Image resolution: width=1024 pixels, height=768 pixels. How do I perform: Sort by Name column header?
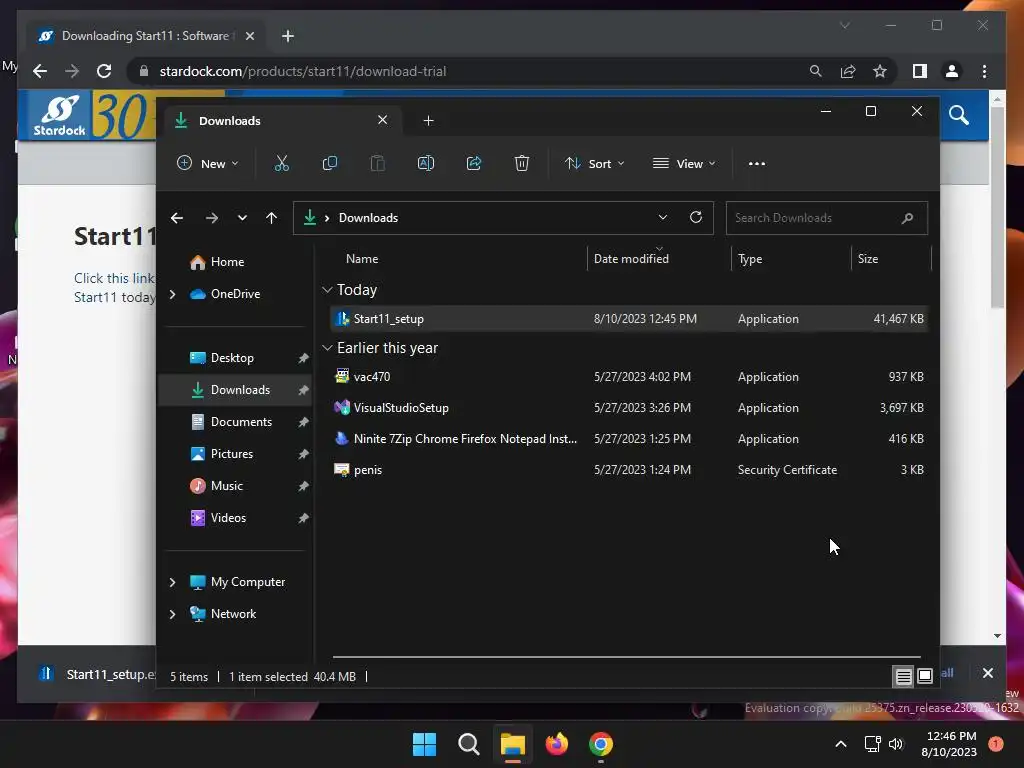[x=362, y=259]
